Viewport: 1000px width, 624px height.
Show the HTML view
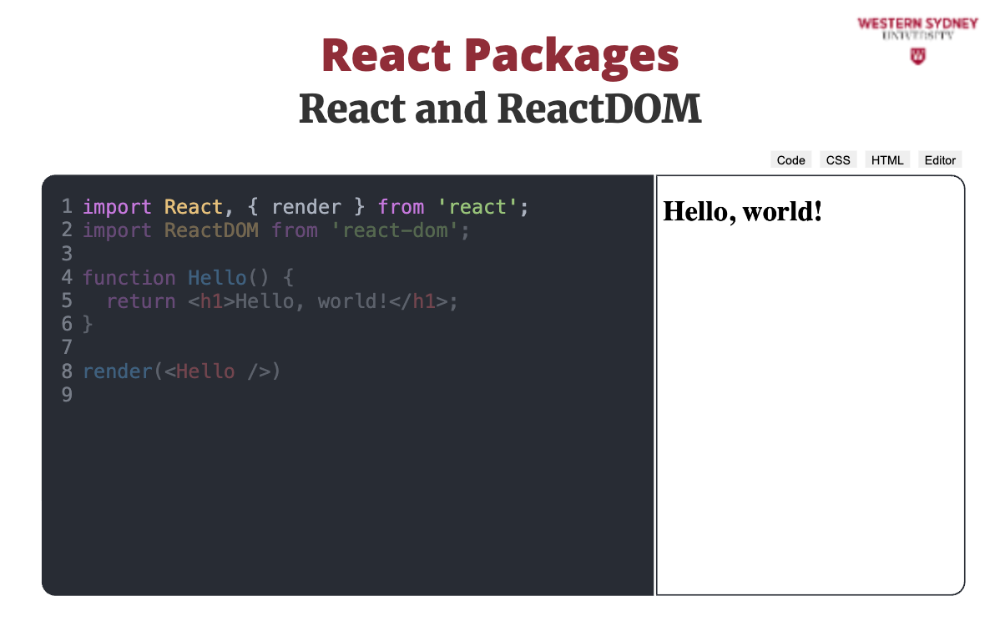887,160
